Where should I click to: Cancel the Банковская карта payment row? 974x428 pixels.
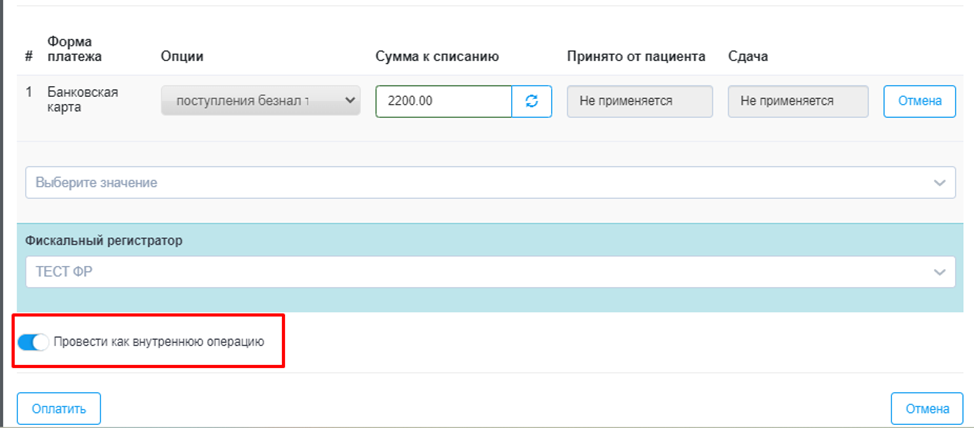919,101
